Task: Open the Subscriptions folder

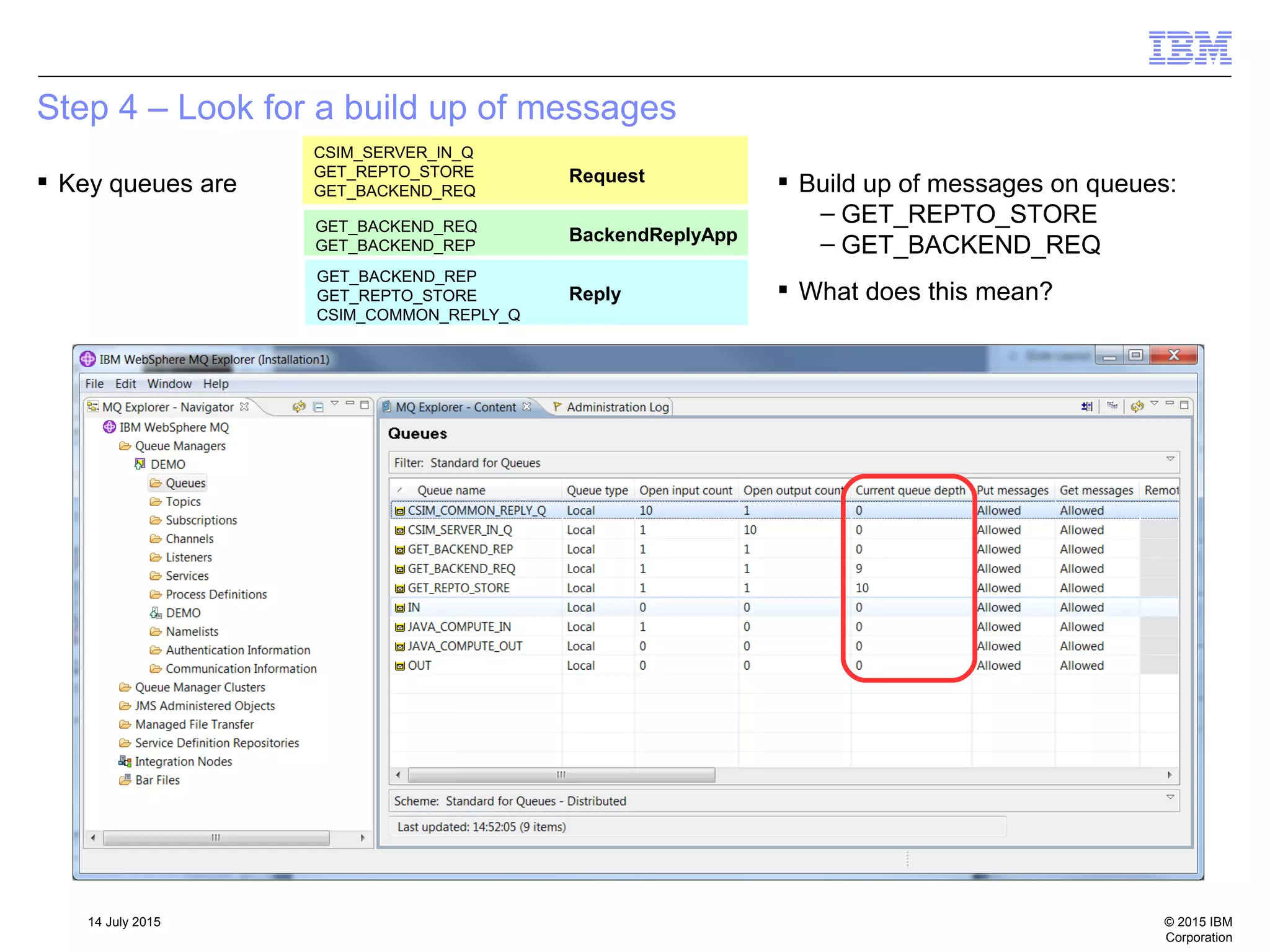Action: (x=193, y=520)
